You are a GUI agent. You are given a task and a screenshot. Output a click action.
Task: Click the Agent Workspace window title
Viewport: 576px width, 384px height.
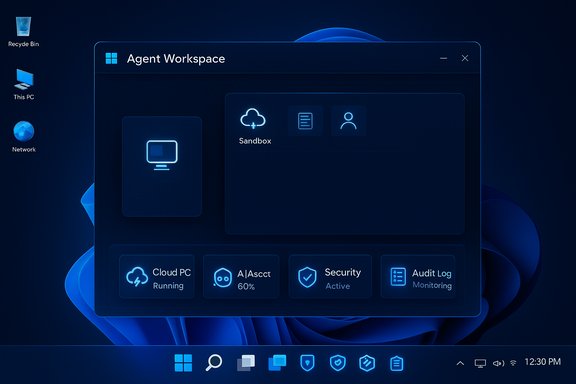point(176,59)
